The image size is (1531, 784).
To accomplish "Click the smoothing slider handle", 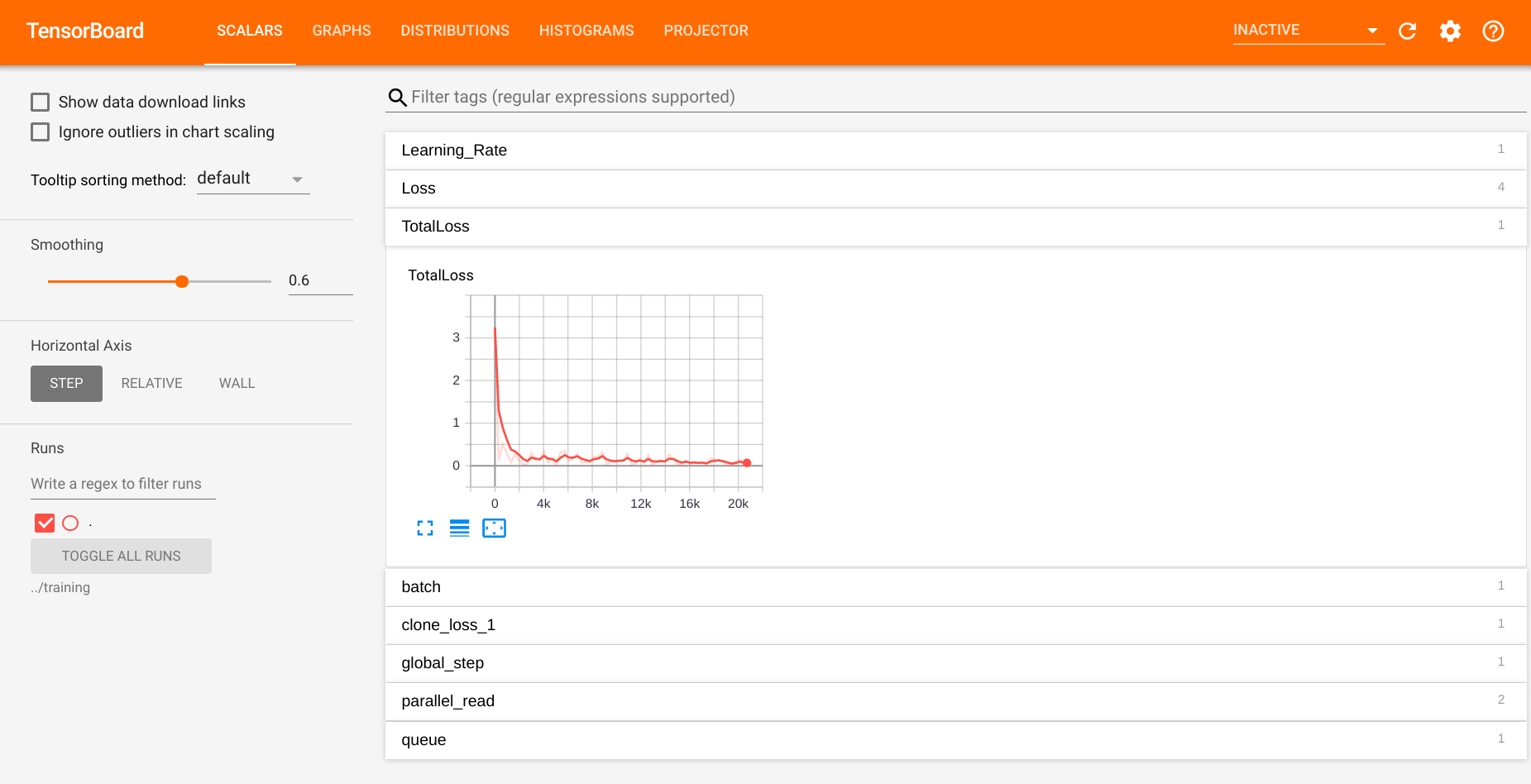I will [x=182, y=282].
